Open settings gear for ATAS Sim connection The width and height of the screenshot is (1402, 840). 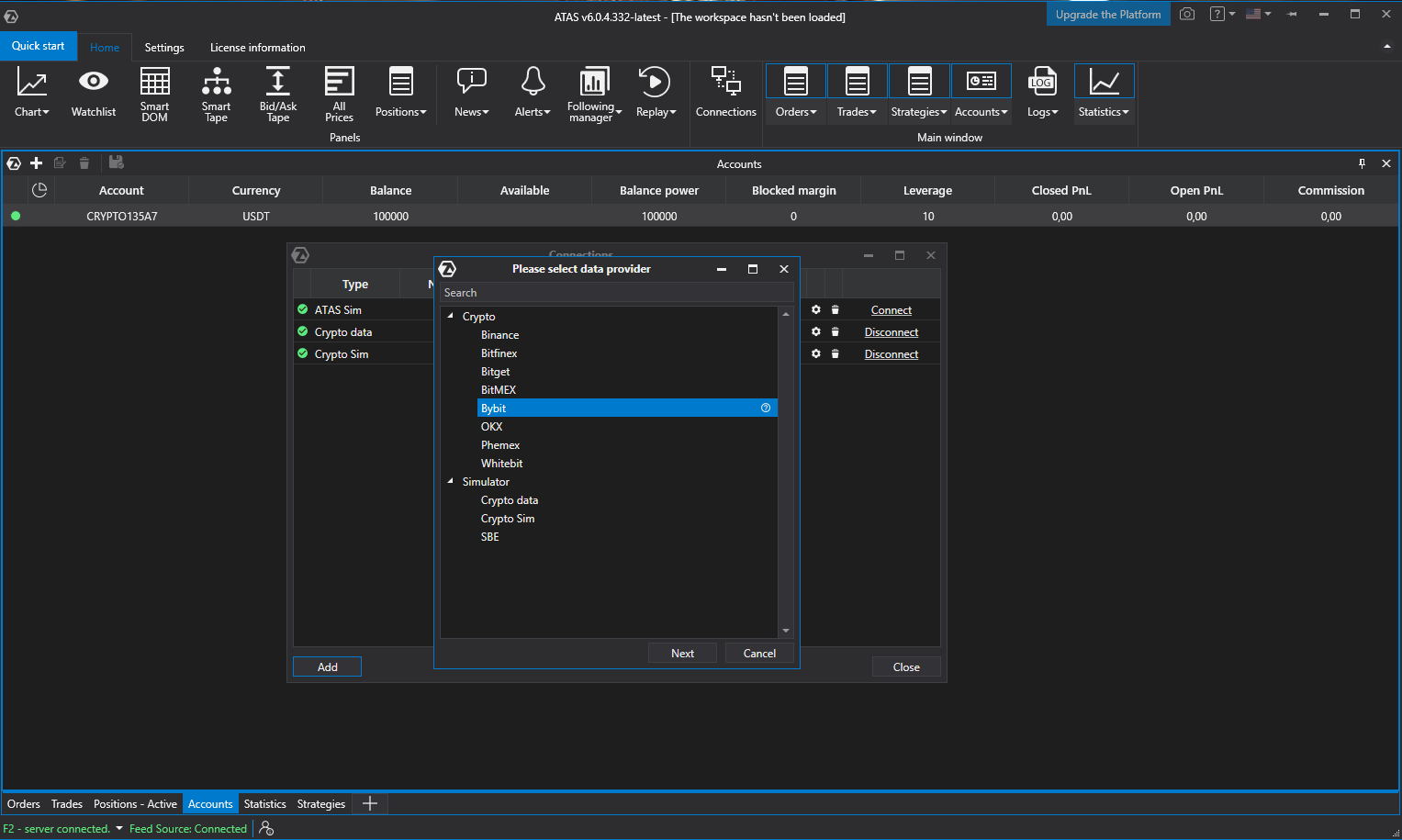pos(815,309)
